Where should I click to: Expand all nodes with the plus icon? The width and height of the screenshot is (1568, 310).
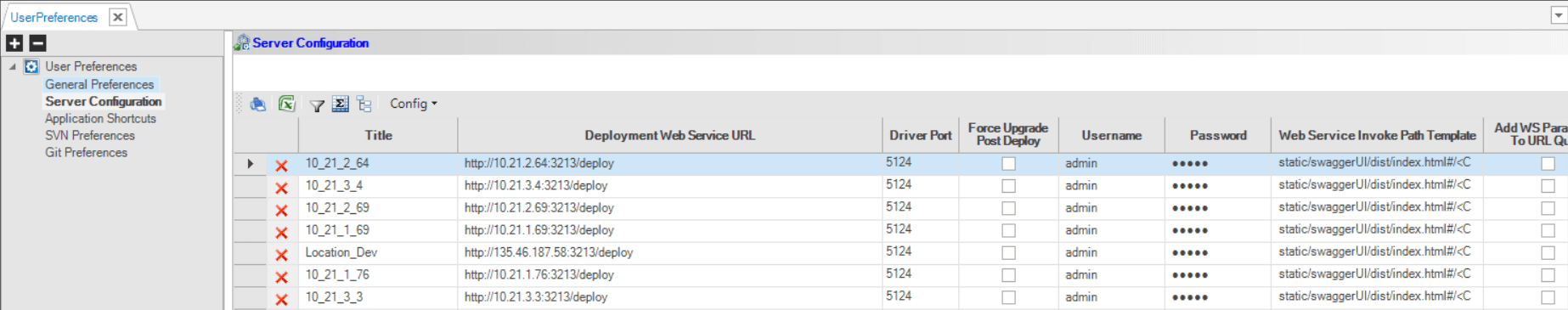[14, 43]
